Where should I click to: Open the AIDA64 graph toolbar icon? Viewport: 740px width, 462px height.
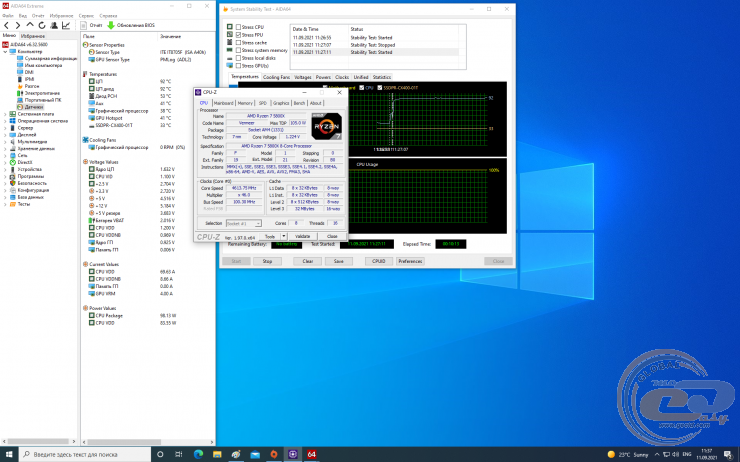[66, 25]
